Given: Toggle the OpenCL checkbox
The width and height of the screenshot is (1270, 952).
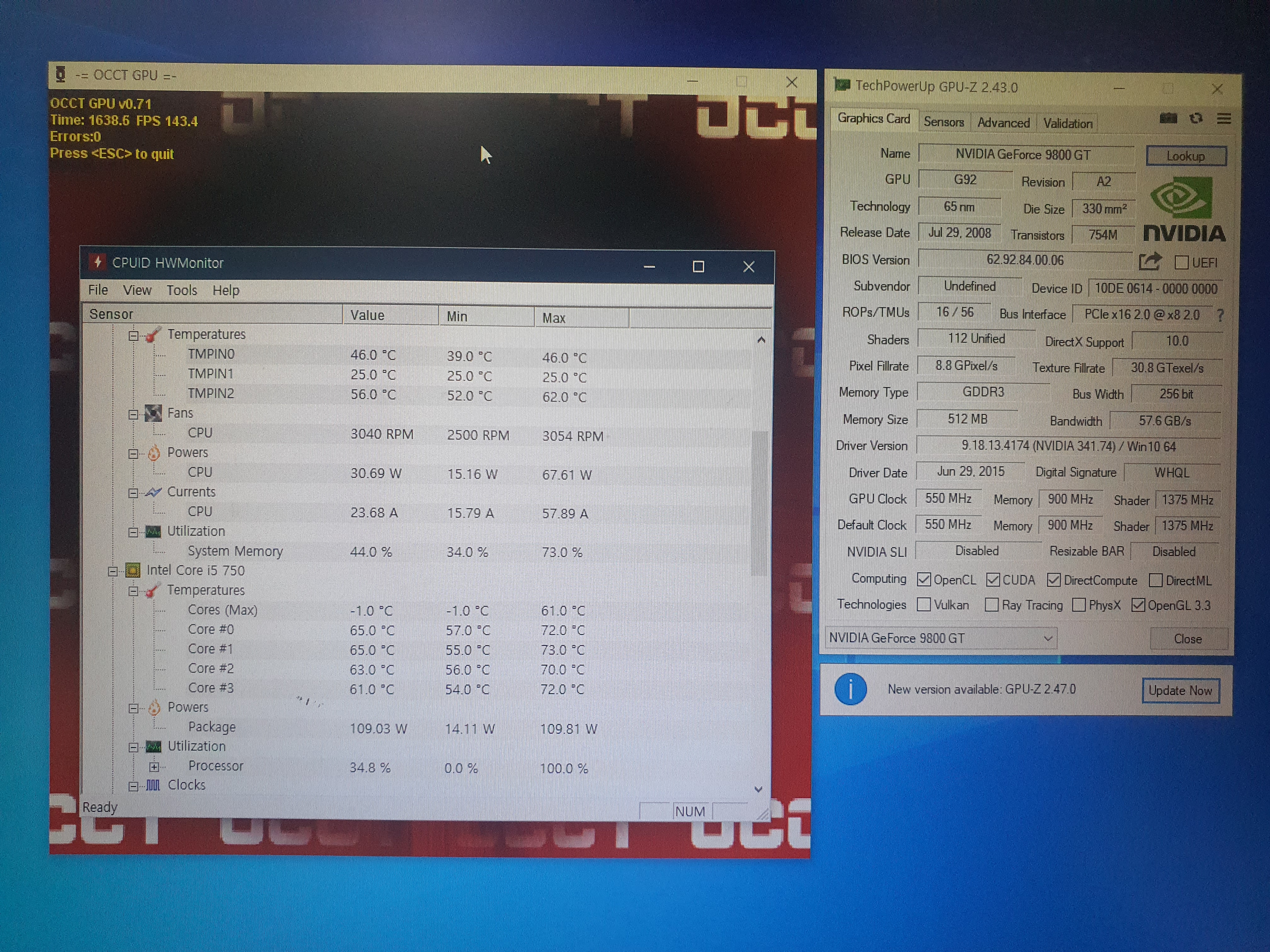Looking at the screenshot, I should coord(924,580).
